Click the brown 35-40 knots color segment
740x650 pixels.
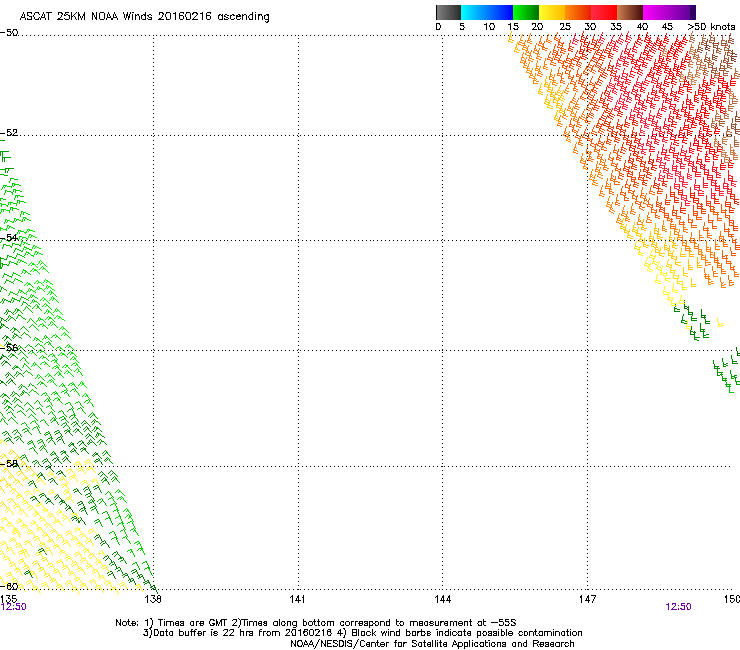pos(630,12)
